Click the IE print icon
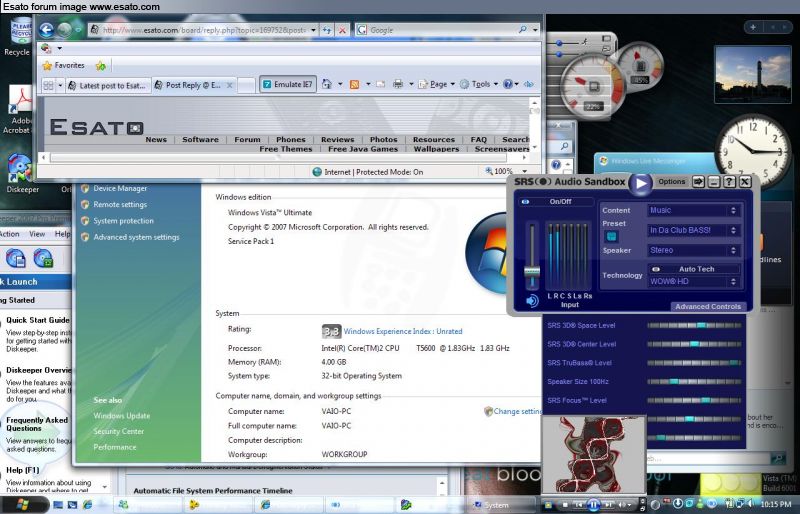Viewport: 800px width, 514px height. [398, 84]
